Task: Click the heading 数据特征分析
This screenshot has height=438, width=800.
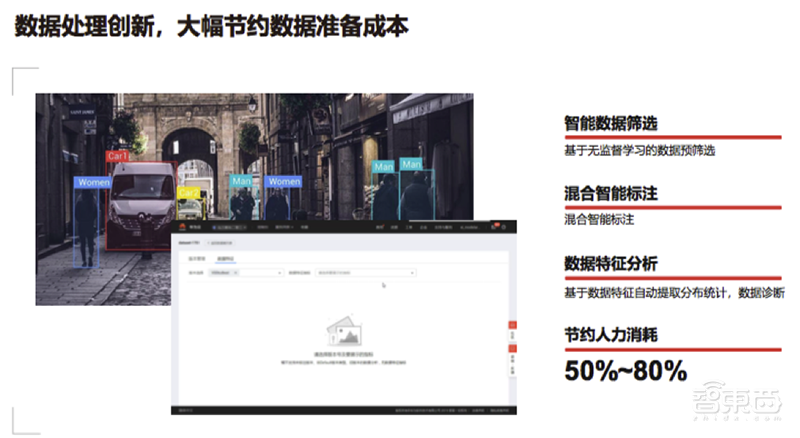Action: [611, 264]
